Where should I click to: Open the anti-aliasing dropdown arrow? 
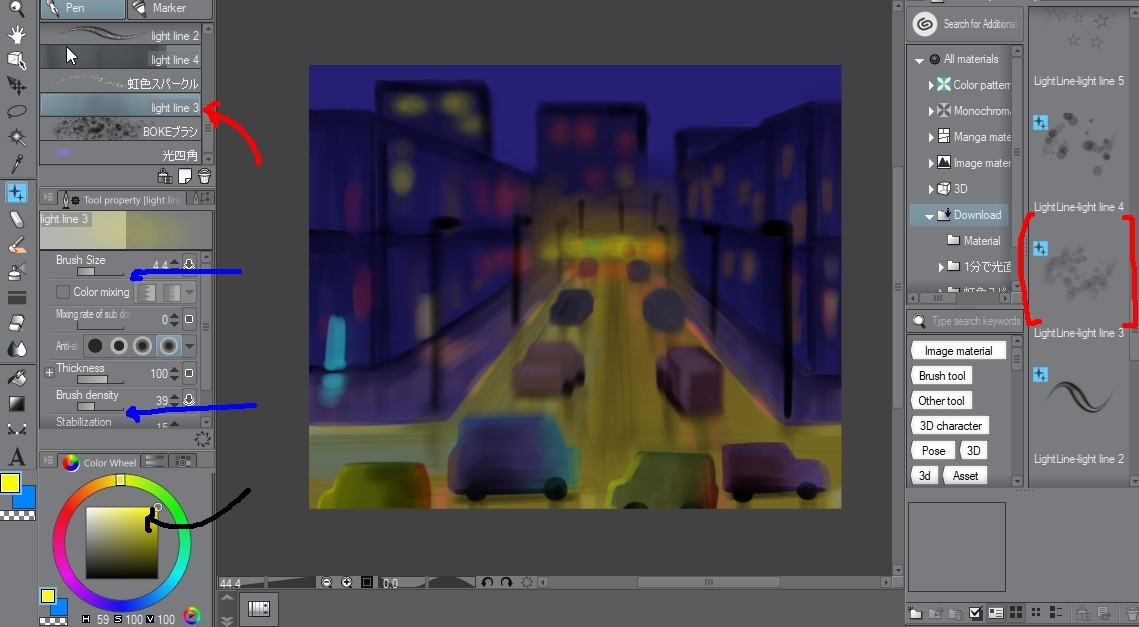click(x=189, y=346)
